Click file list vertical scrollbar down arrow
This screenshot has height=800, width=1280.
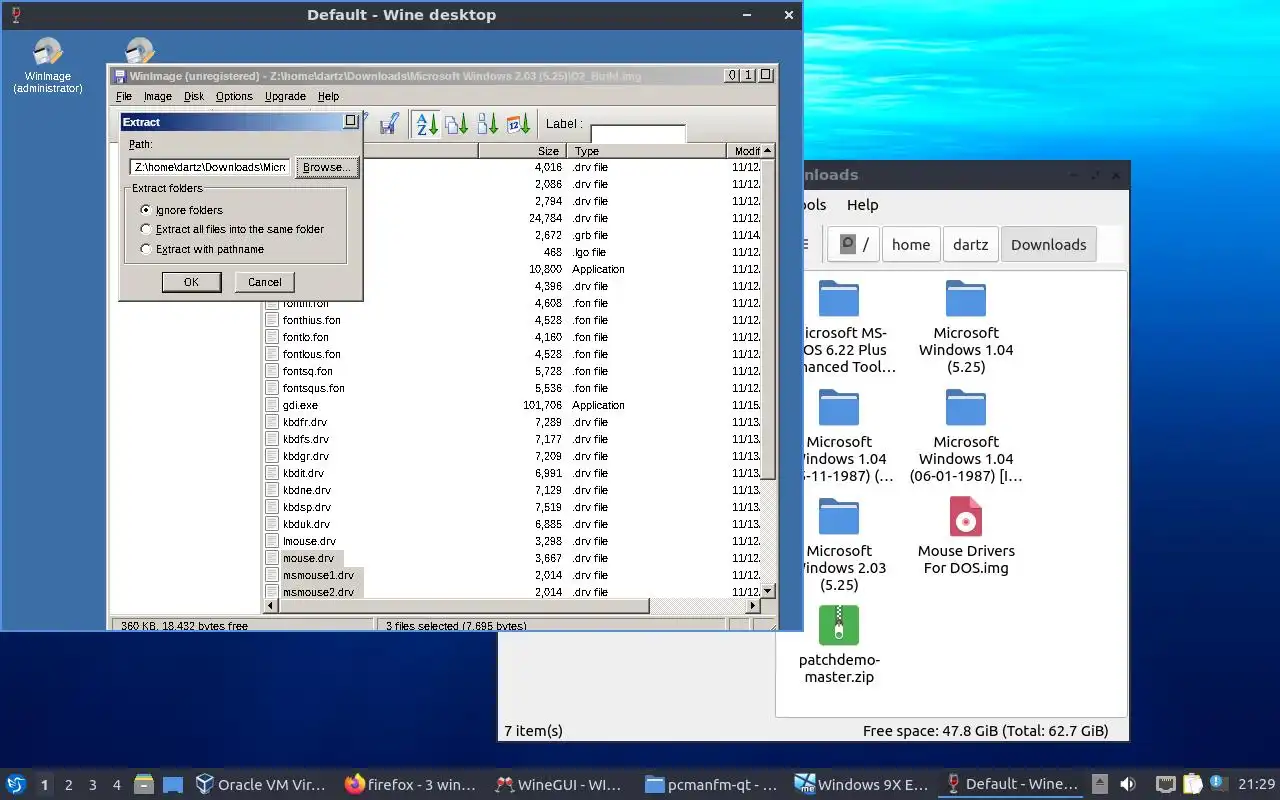click(768, 591)
